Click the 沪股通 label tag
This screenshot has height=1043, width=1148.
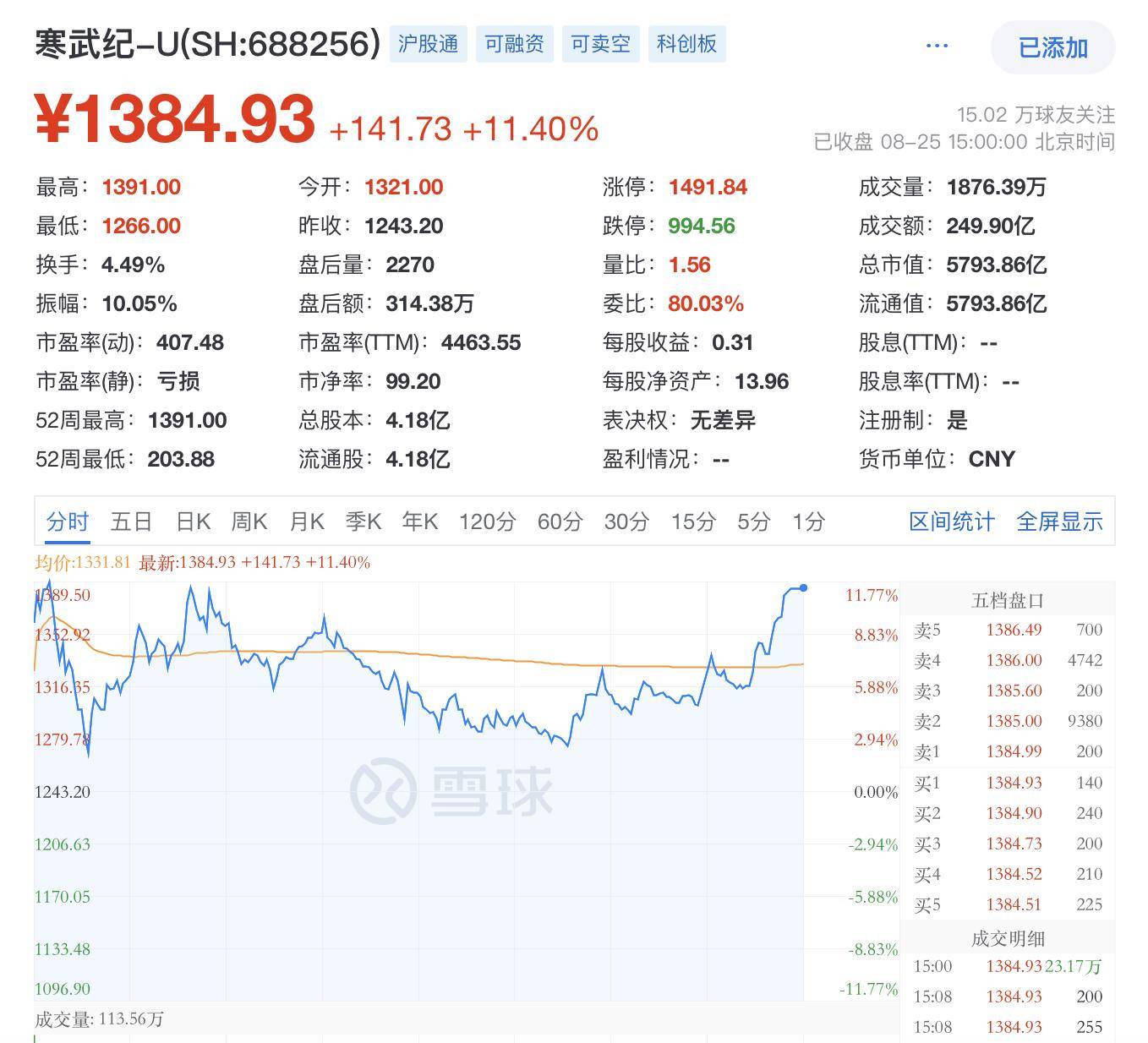(x=428, y=44)
